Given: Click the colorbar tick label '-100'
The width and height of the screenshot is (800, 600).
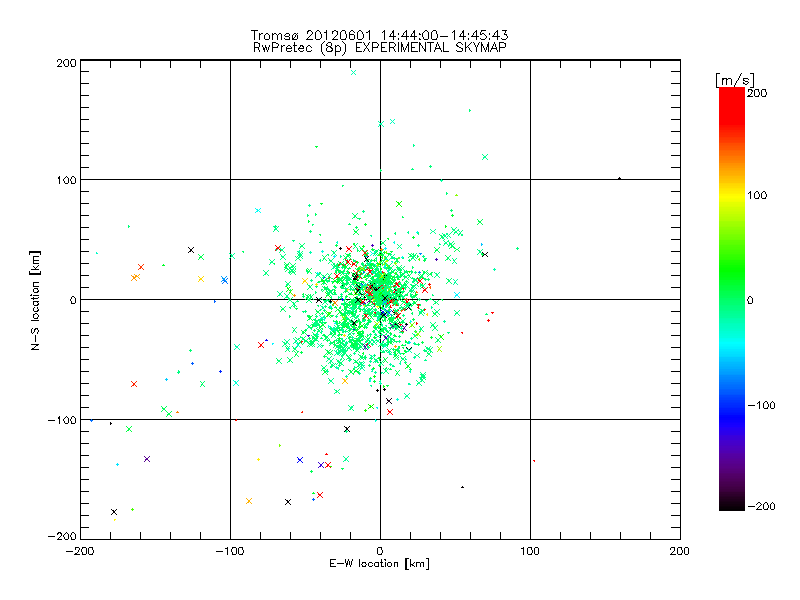Looking at the screenshot, I should [x=761, y=405].
